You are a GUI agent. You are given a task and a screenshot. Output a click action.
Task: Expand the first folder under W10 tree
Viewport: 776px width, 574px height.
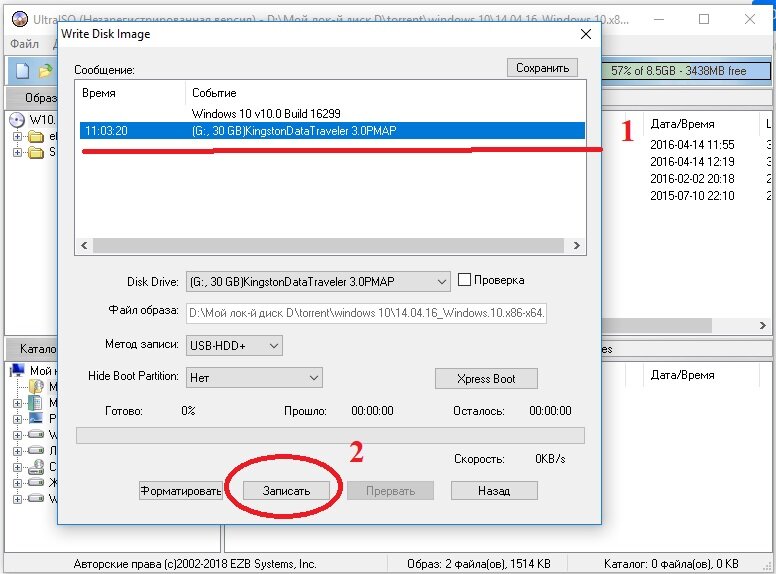(x=17, y=137)
